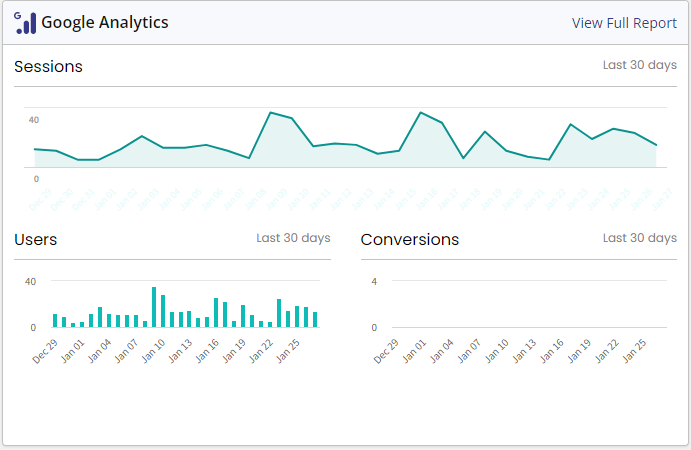Click the Google Analytics title text
Viewport: 691px width, 450px height.
[105, 22]
